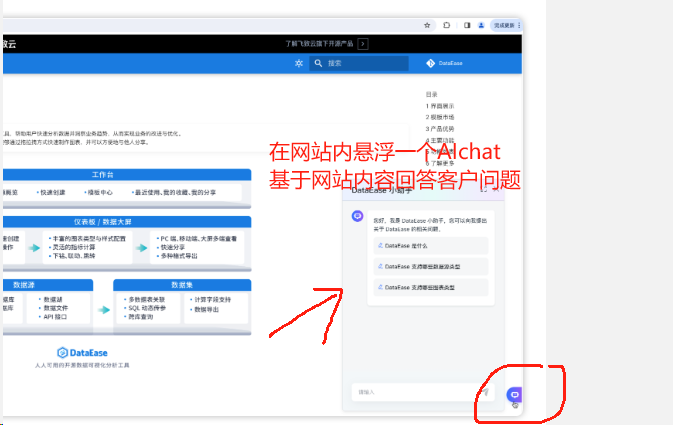Image resolution: width=673 pixels, height=425 pixels.
Task: Click the 快速创建 item in the diagram
Action: click(52, 192)
